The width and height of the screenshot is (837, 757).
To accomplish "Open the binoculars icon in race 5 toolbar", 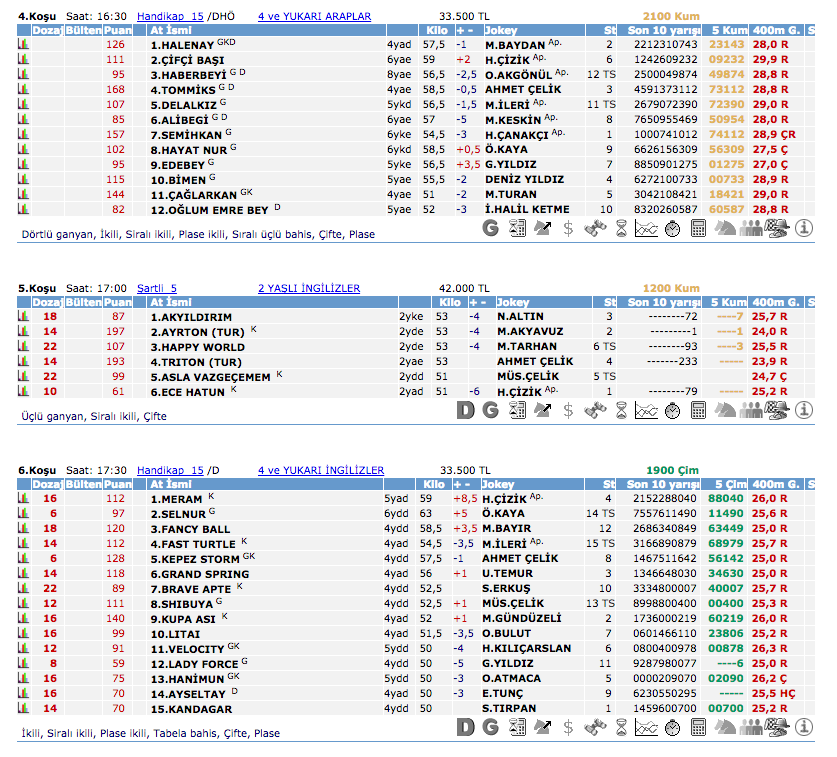I will 596,410.
